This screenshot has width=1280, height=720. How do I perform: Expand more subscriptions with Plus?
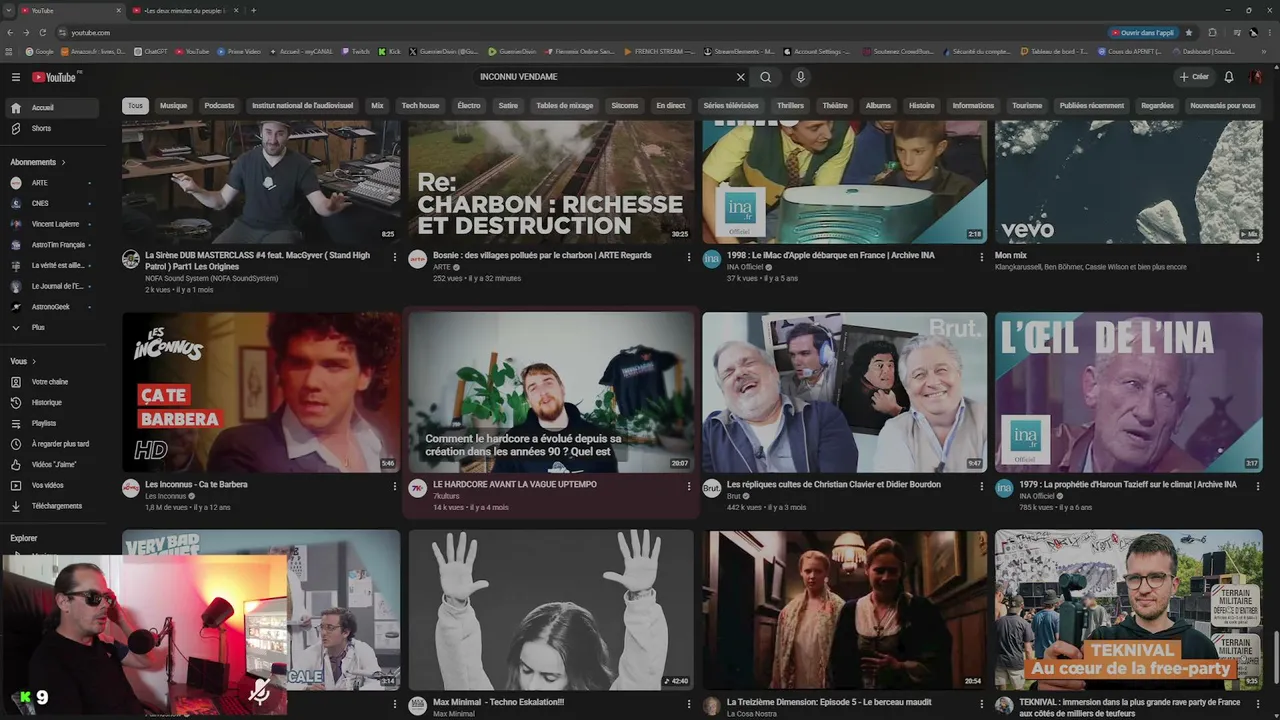click(x=54, y=327)
